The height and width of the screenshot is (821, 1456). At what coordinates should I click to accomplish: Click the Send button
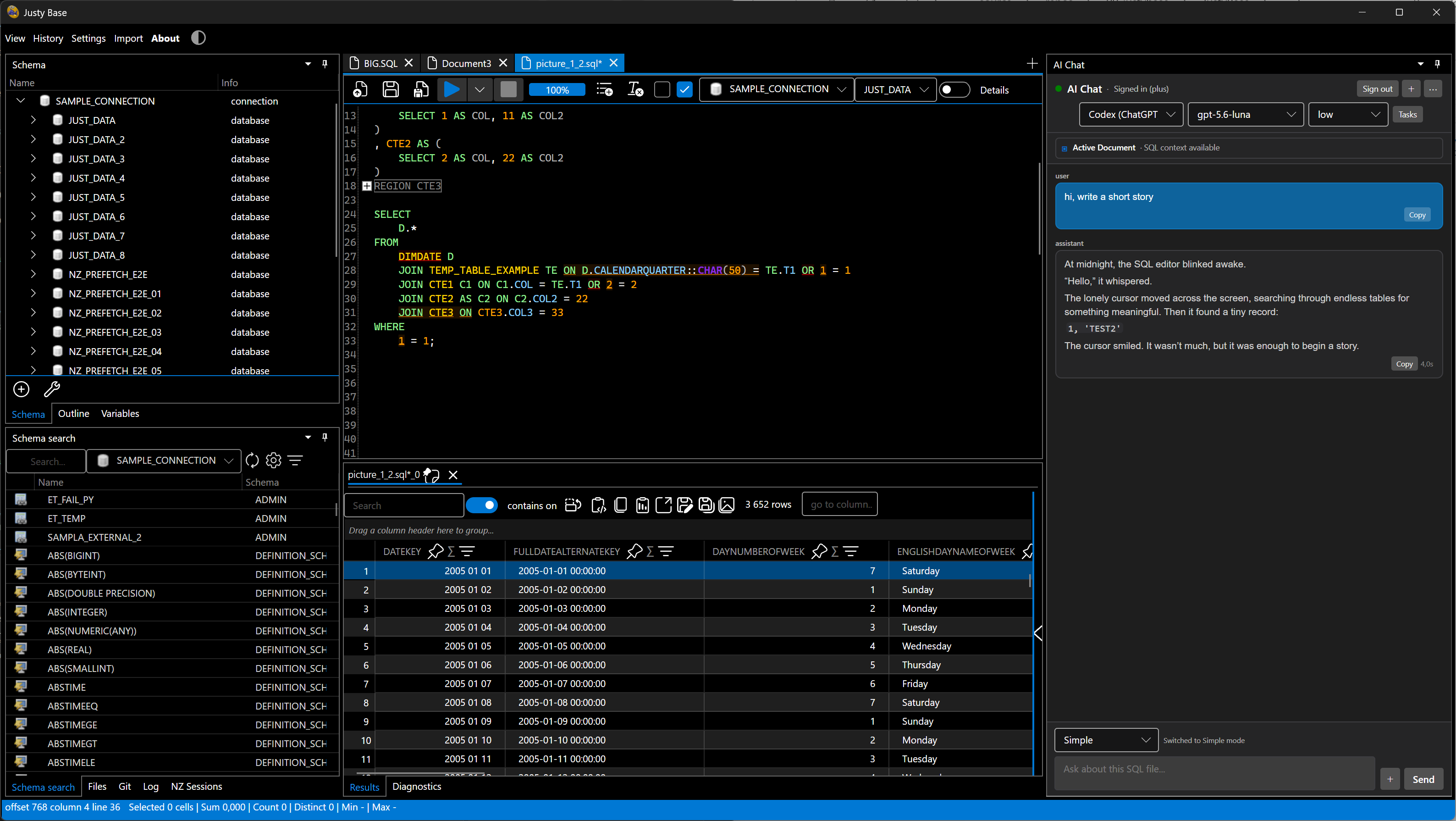tap(1423, 779)
